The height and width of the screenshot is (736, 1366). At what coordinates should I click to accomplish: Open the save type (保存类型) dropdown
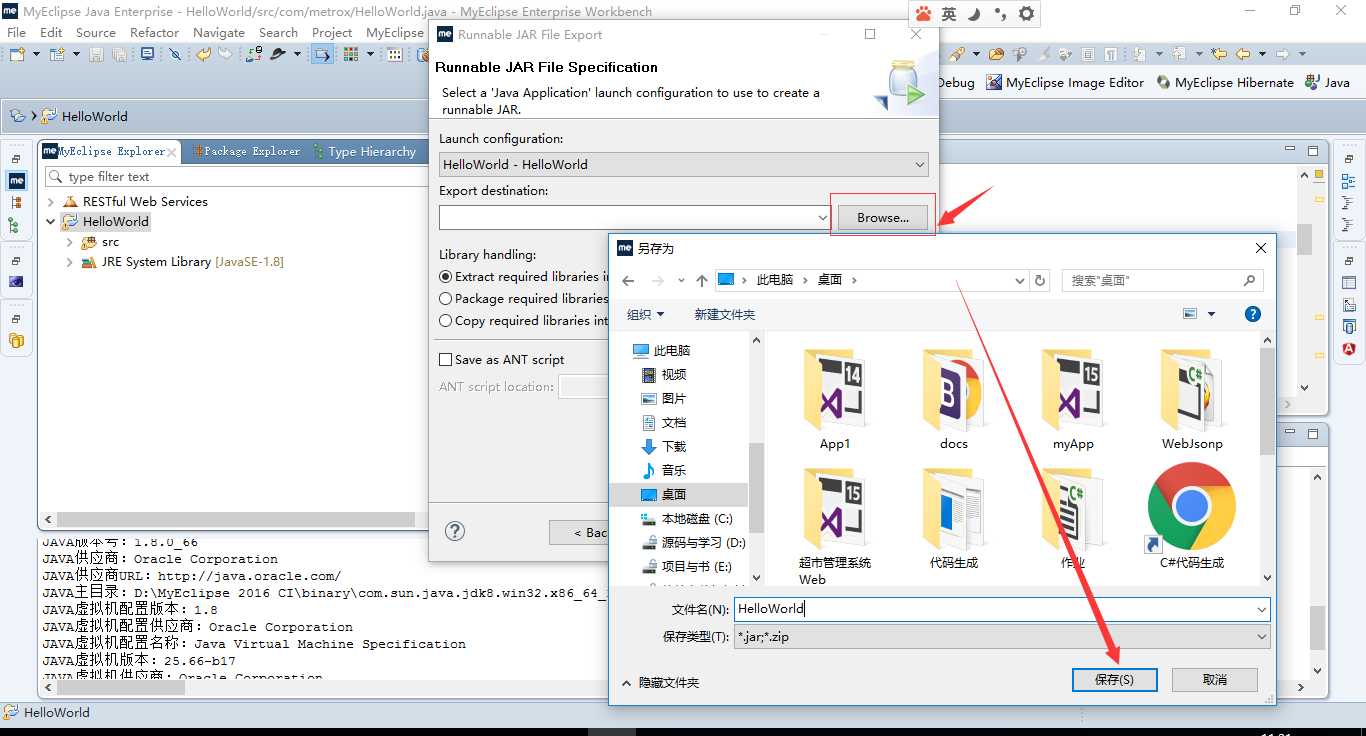[1002, 636]
